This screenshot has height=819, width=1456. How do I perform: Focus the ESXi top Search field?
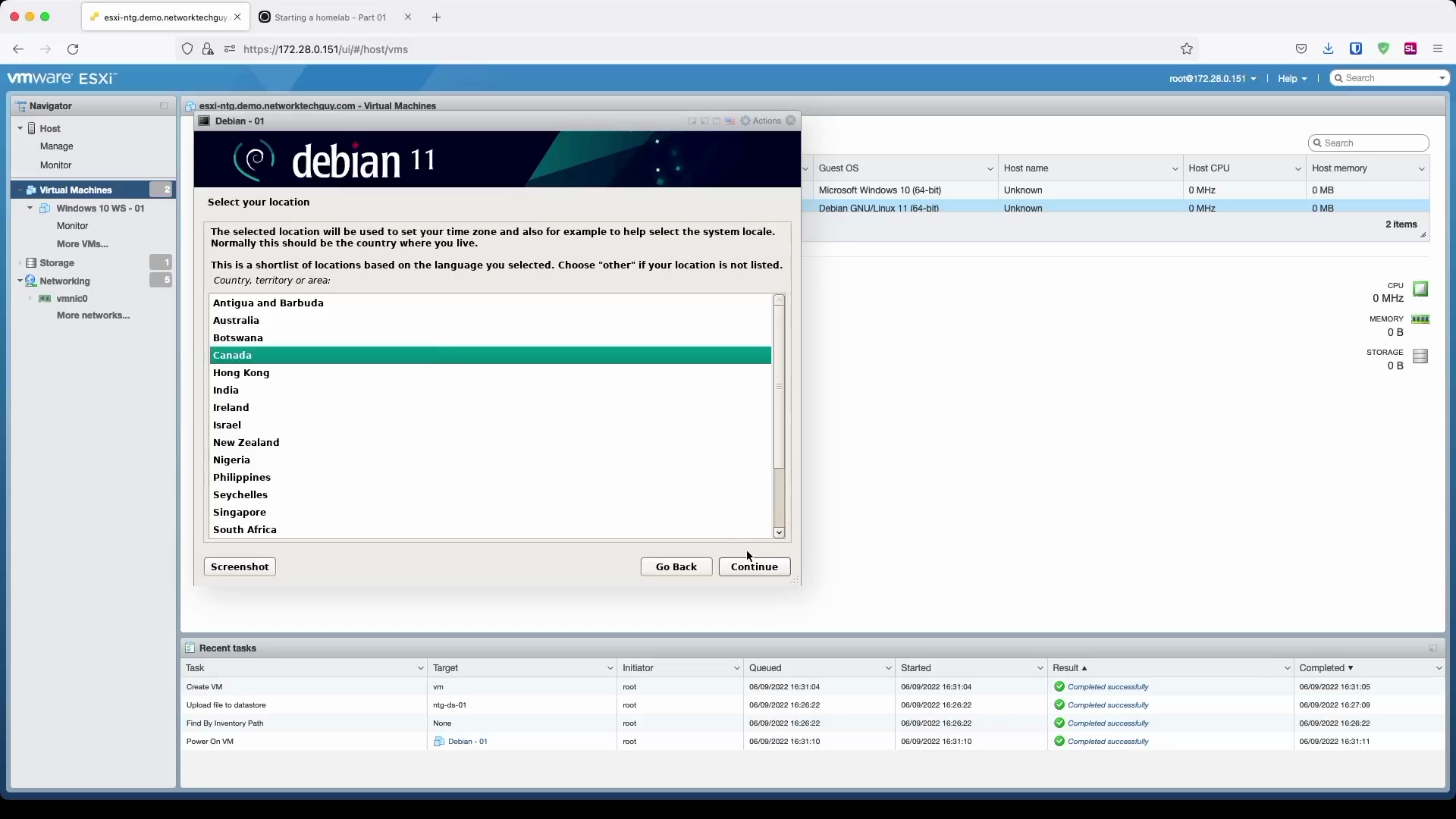click(1389, 78)
